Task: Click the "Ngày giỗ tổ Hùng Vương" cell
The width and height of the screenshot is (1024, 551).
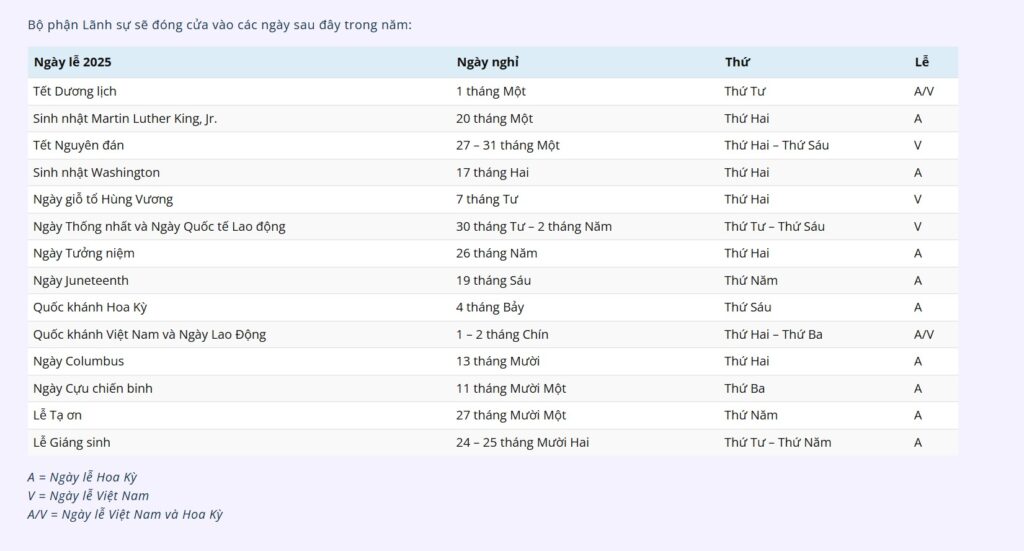Action: 103,199
